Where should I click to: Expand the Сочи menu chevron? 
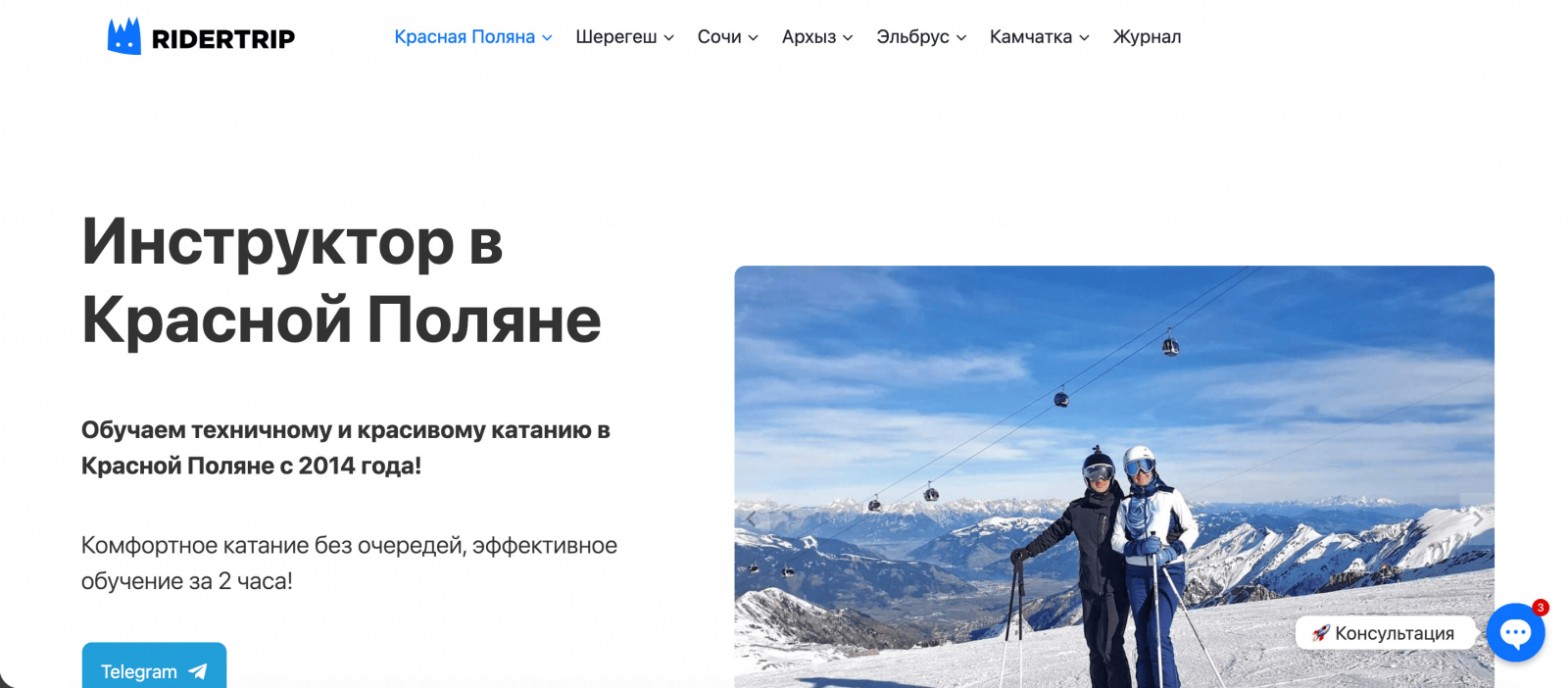tap(753, 38)
